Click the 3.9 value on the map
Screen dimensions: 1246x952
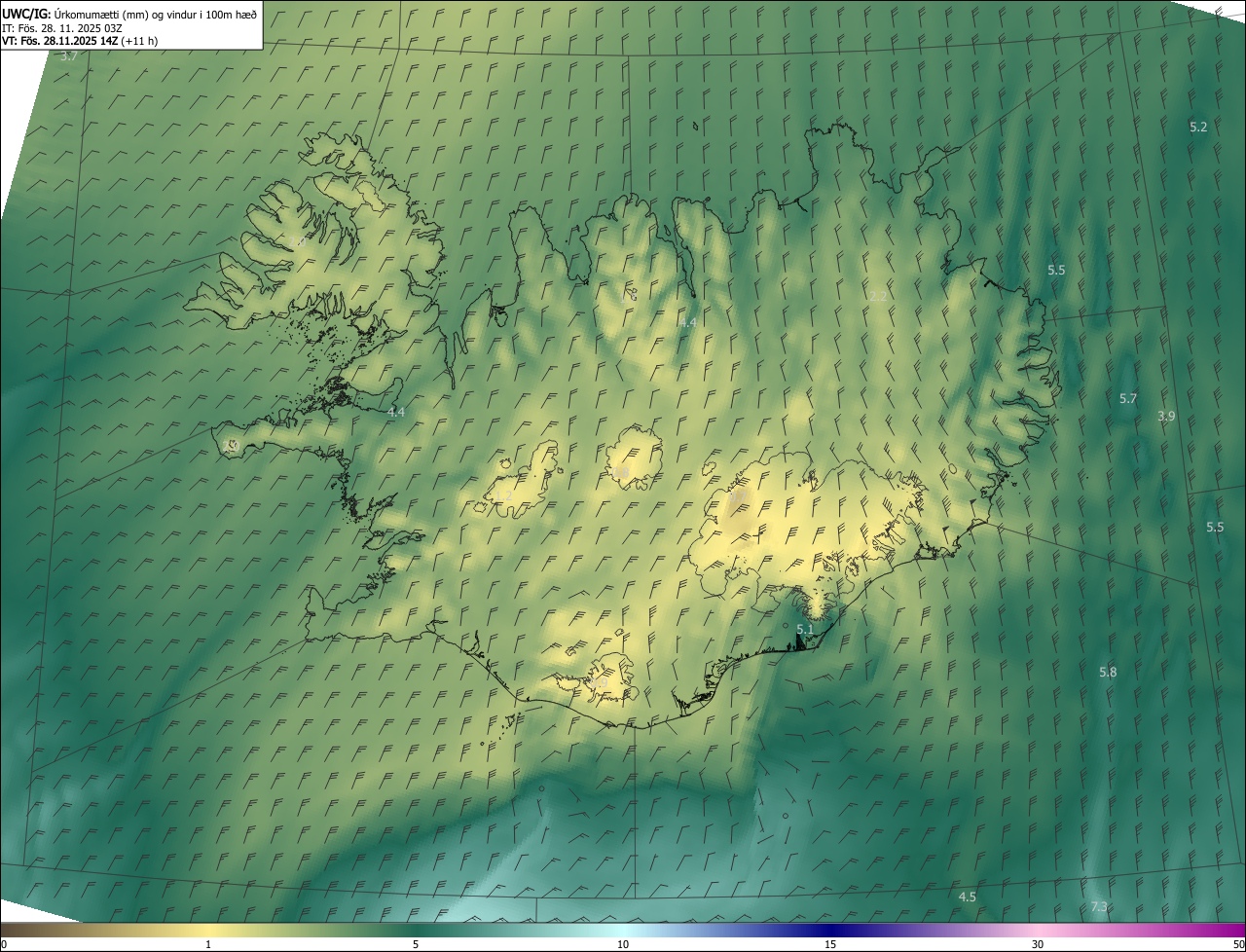(1166, 416)
